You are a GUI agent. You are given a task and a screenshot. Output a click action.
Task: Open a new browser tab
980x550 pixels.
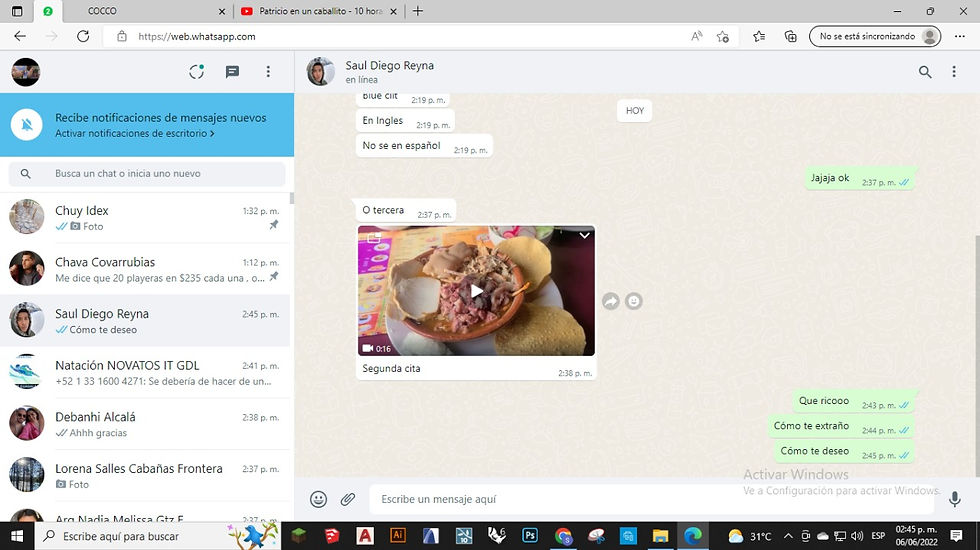tap(418, 11)
